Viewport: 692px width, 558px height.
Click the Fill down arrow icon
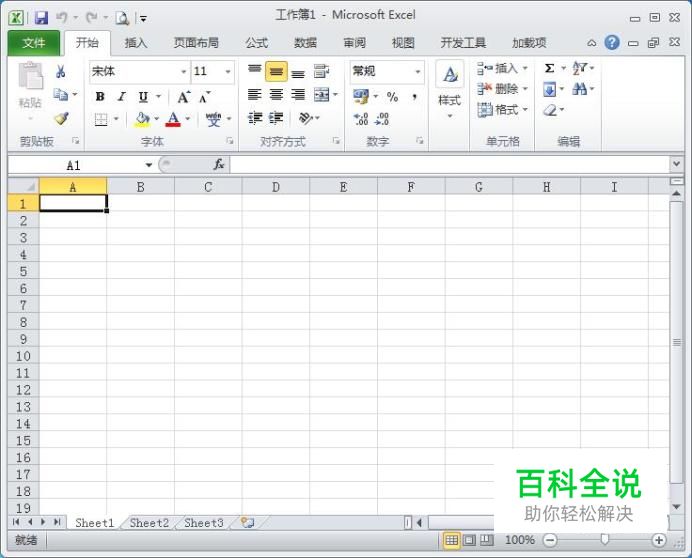549,90
